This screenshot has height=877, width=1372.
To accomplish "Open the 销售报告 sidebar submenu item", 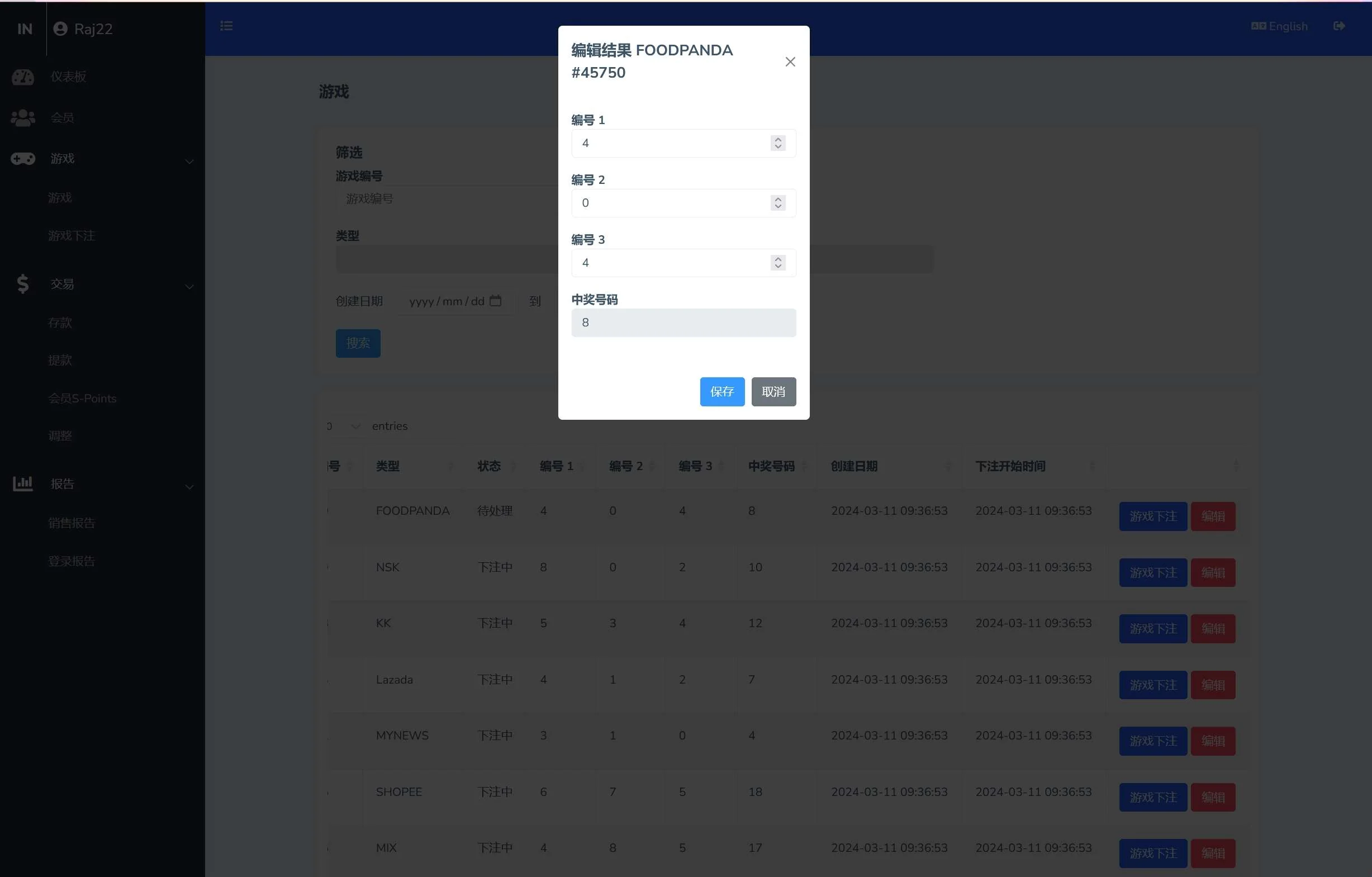I will 71,523.
